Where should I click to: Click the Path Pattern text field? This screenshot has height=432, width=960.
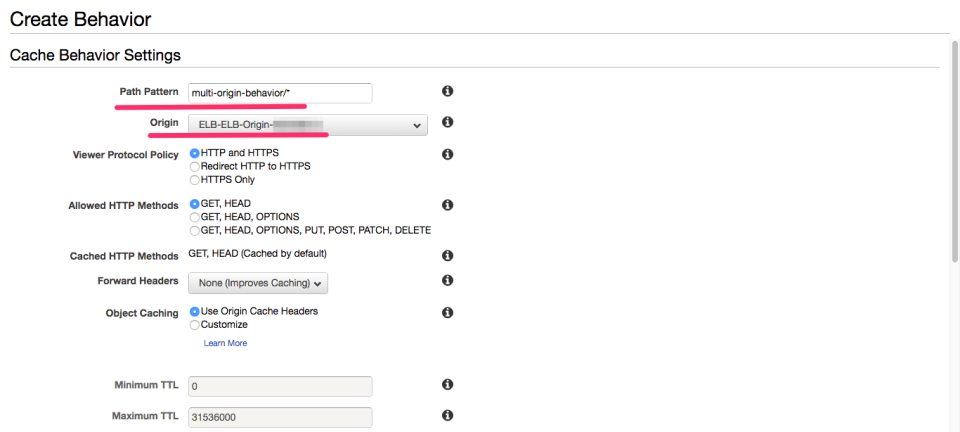point(280,93)
